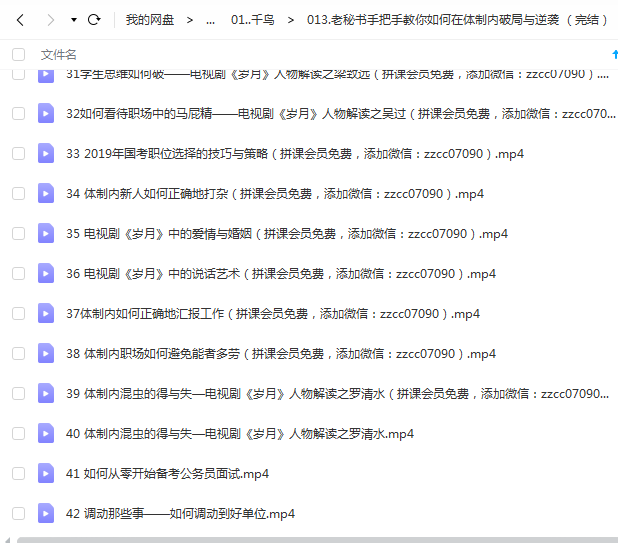Click the refresh icon
Viewport: 618px width, 543px height.
coord(94,20)
